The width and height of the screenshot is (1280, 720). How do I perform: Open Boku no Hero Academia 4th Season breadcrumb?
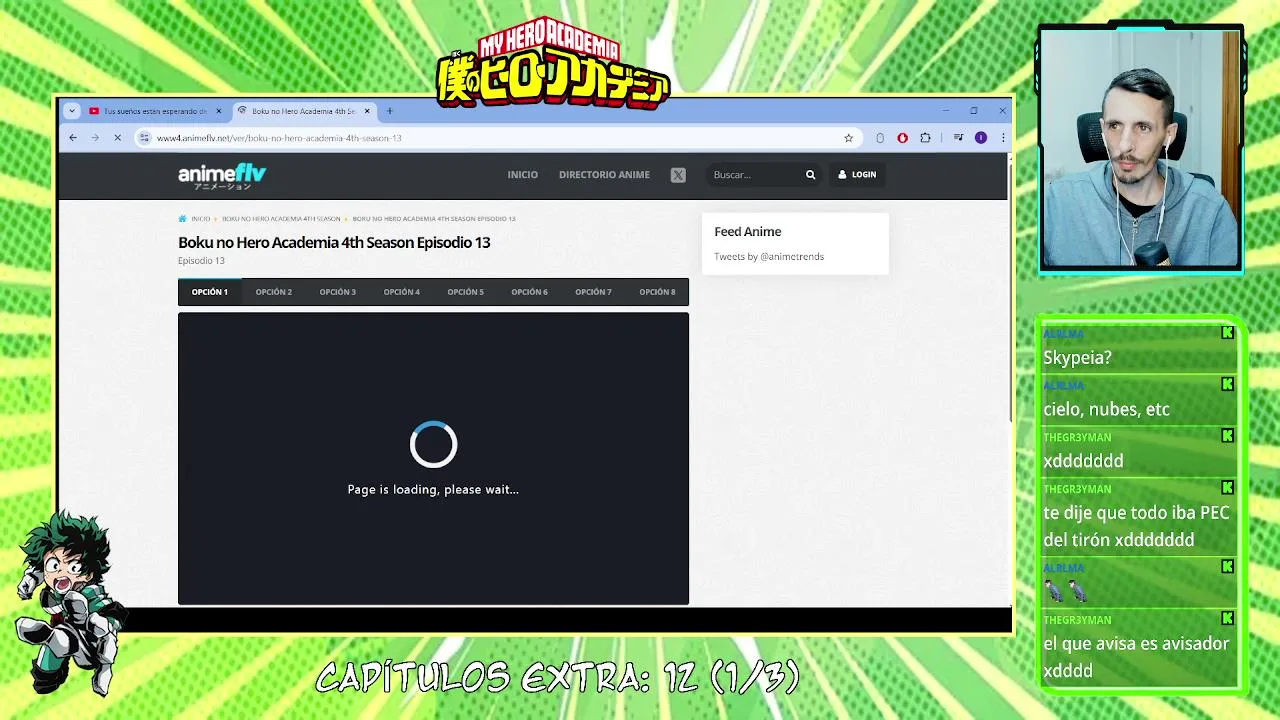(x=281, y=218)
